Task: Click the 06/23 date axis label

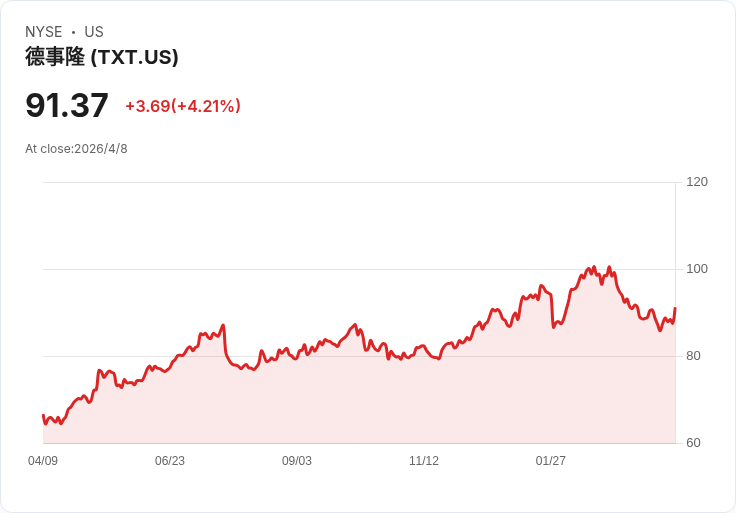Action: pos(170,461)
